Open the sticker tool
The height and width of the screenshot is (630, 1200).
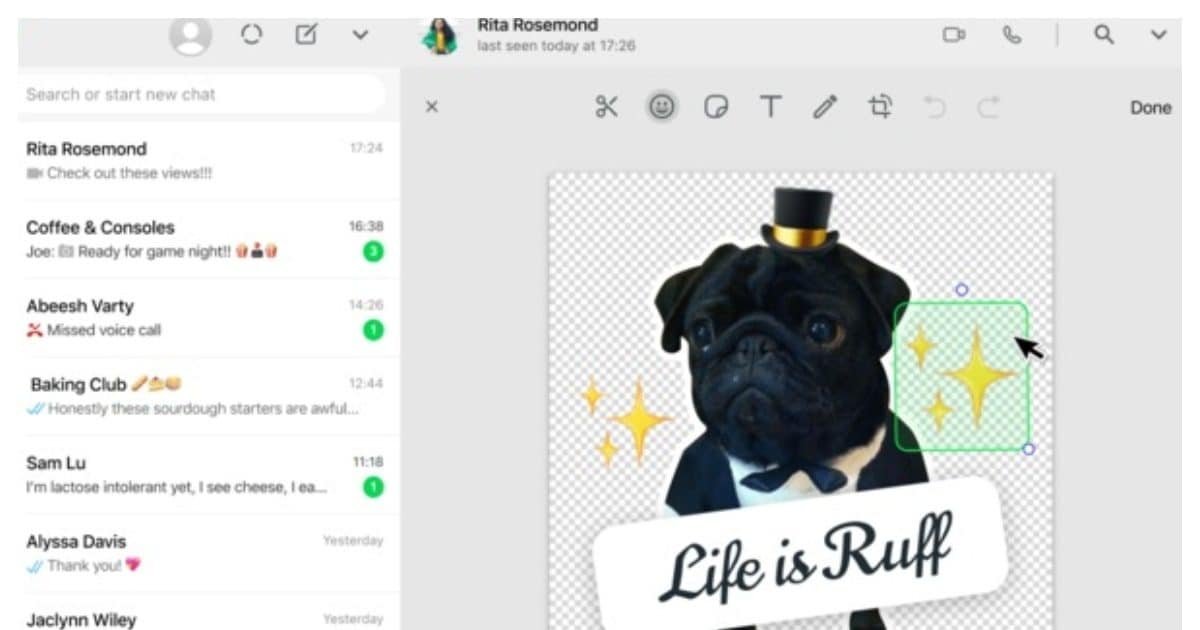click(x=716, y=107)
